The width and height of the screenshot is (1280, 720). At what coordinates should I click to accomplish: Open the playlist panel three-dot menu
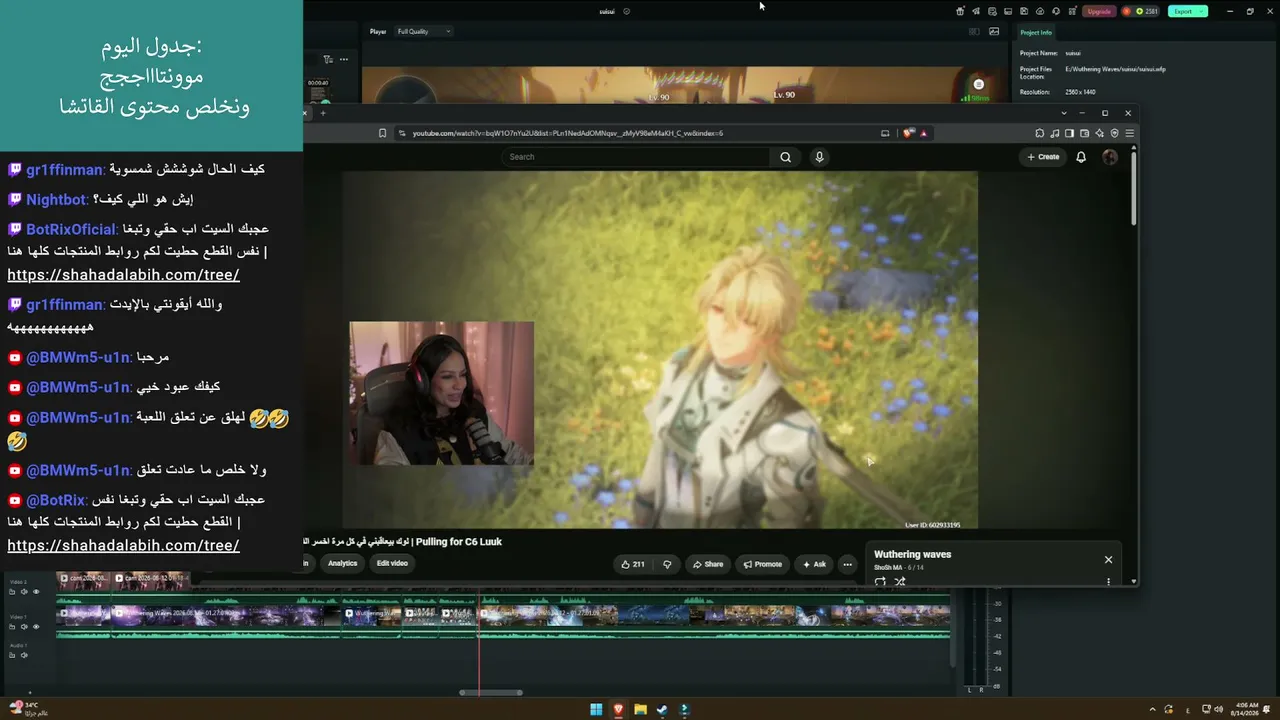click(1108, 581)
